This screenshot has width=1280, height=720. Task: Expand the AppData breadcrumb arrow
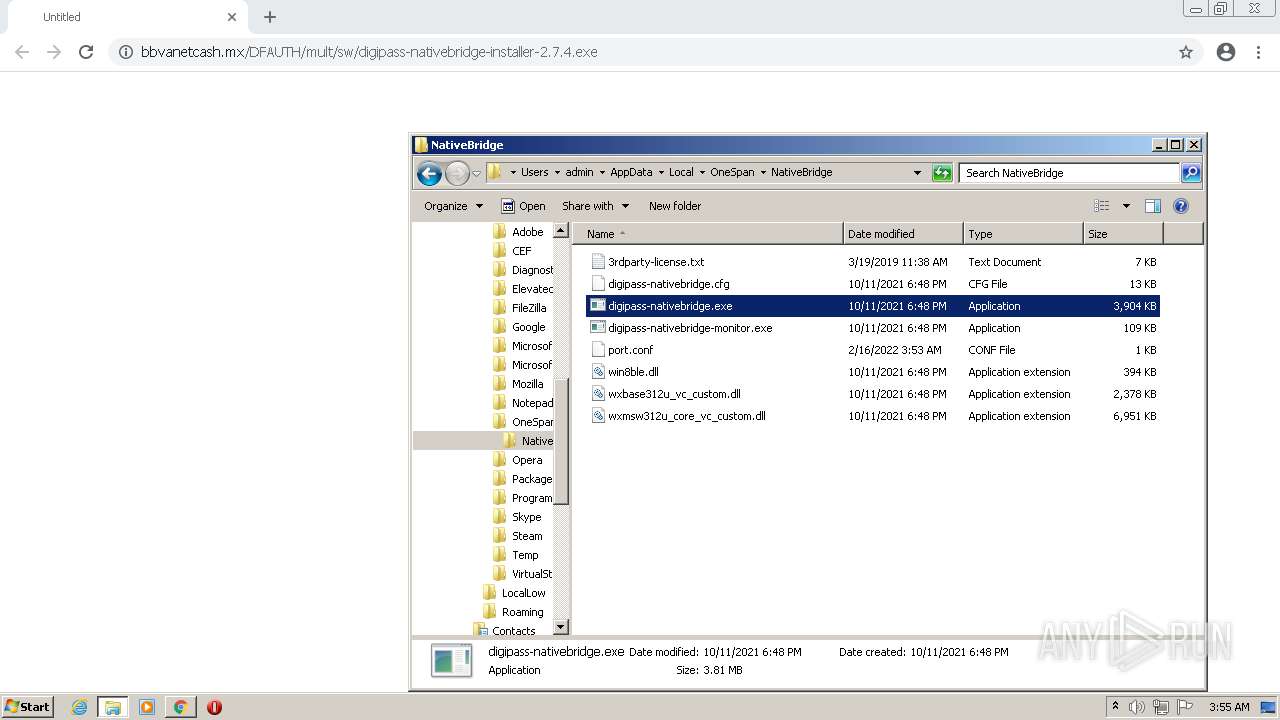tap(661, 172)
